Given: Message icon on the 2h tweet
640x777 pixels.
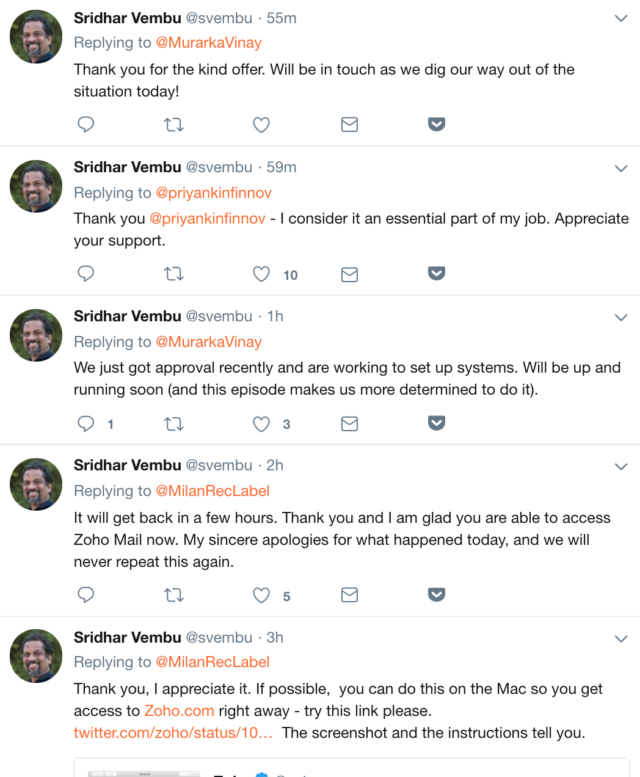Looking at the screenshot, I should tap(349, 595).
